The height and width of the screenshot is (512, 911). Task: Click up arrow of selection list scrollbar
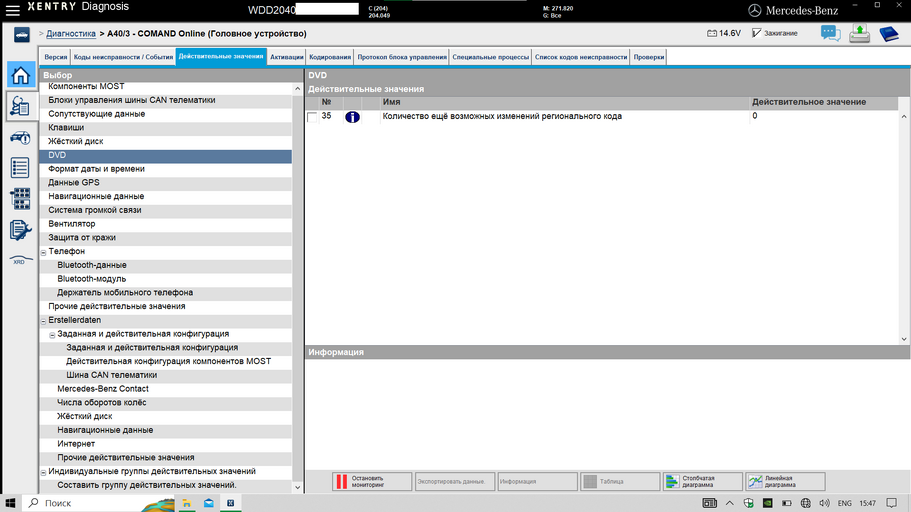(297, 89)
